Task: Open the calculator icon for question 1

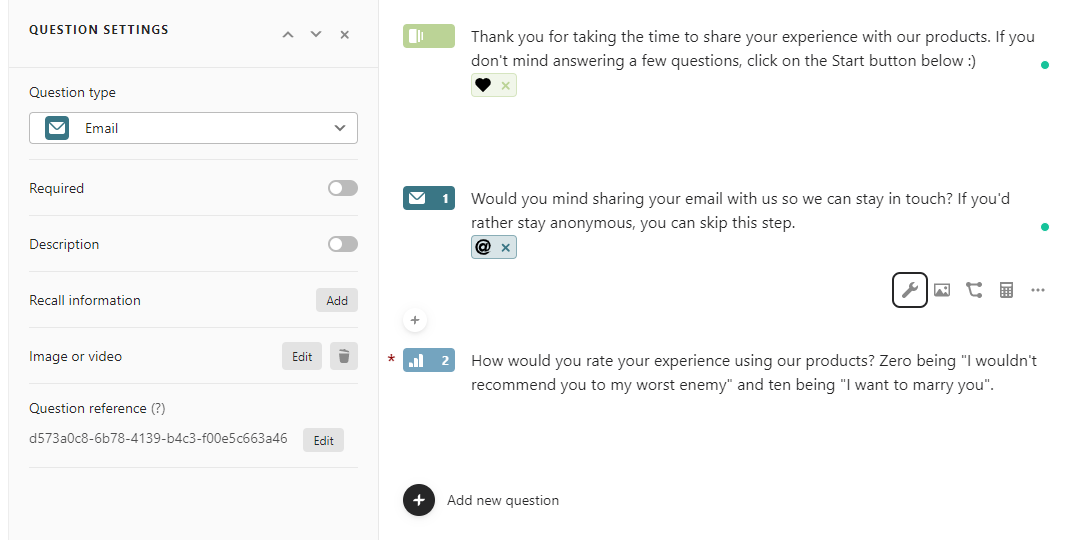Action: [x=1006, y=290]
